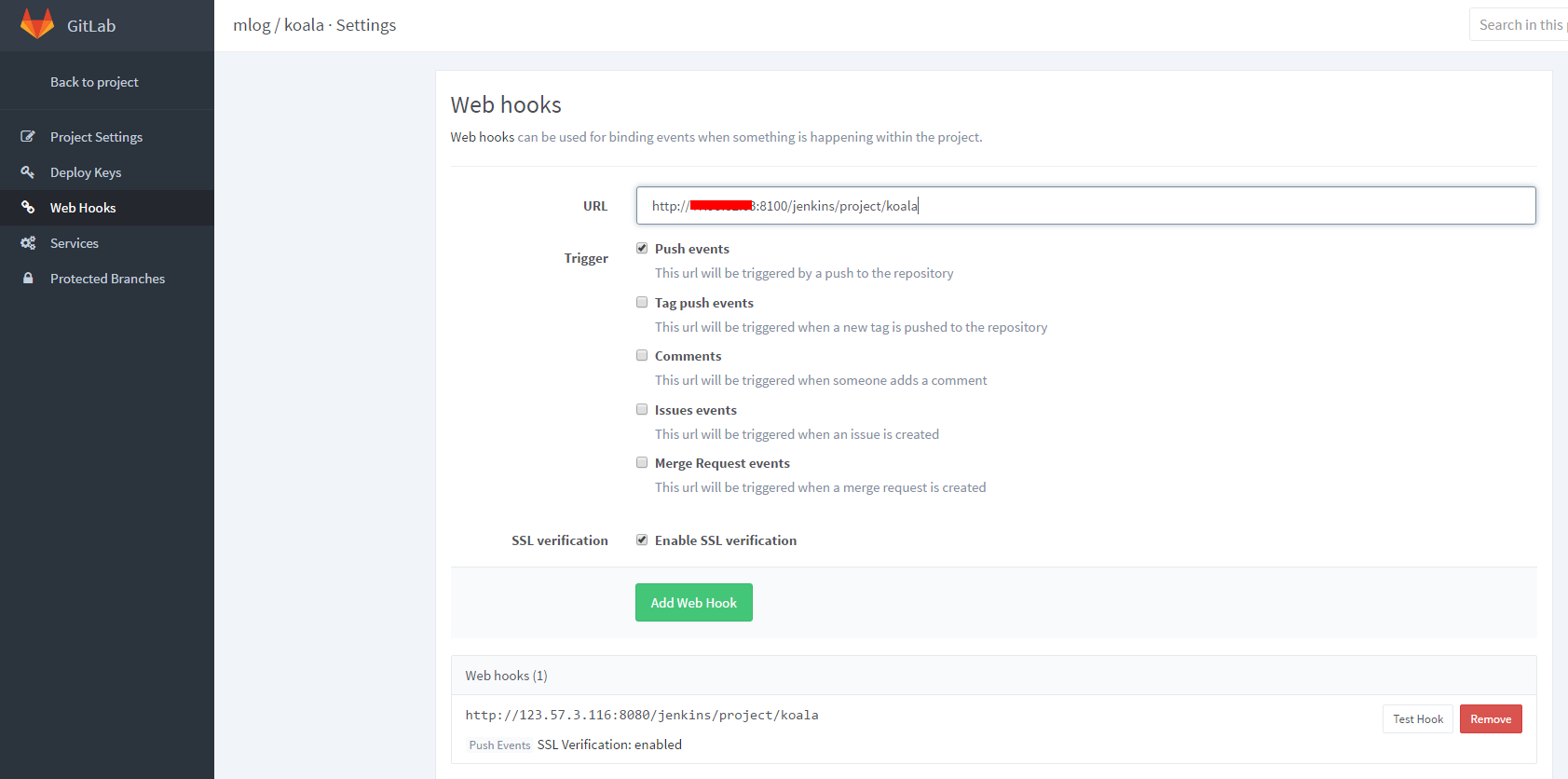Enable the Tag push events checkbox
The width and height of the screenshot is (1568, 779).
click(642, 302)
